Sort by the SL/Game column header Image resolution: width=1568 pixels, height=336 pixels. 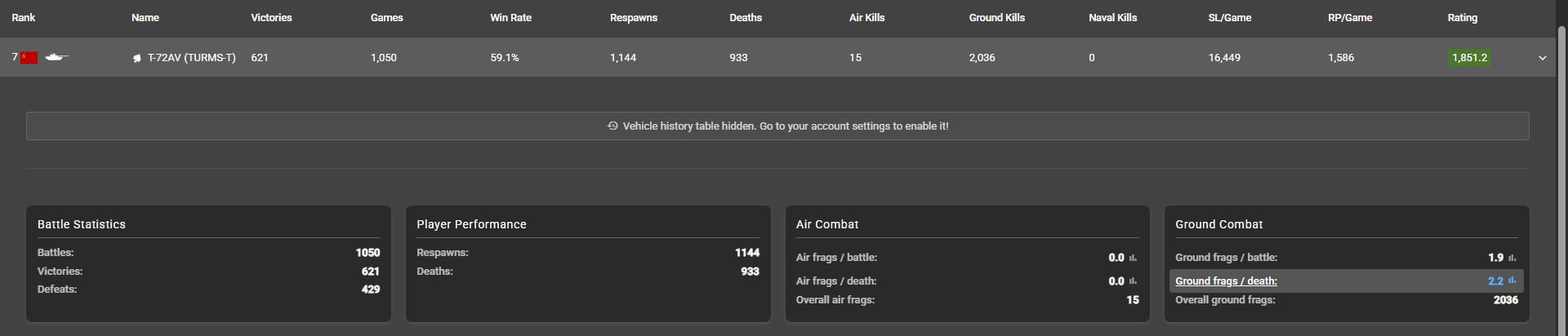coord(1230,18)
